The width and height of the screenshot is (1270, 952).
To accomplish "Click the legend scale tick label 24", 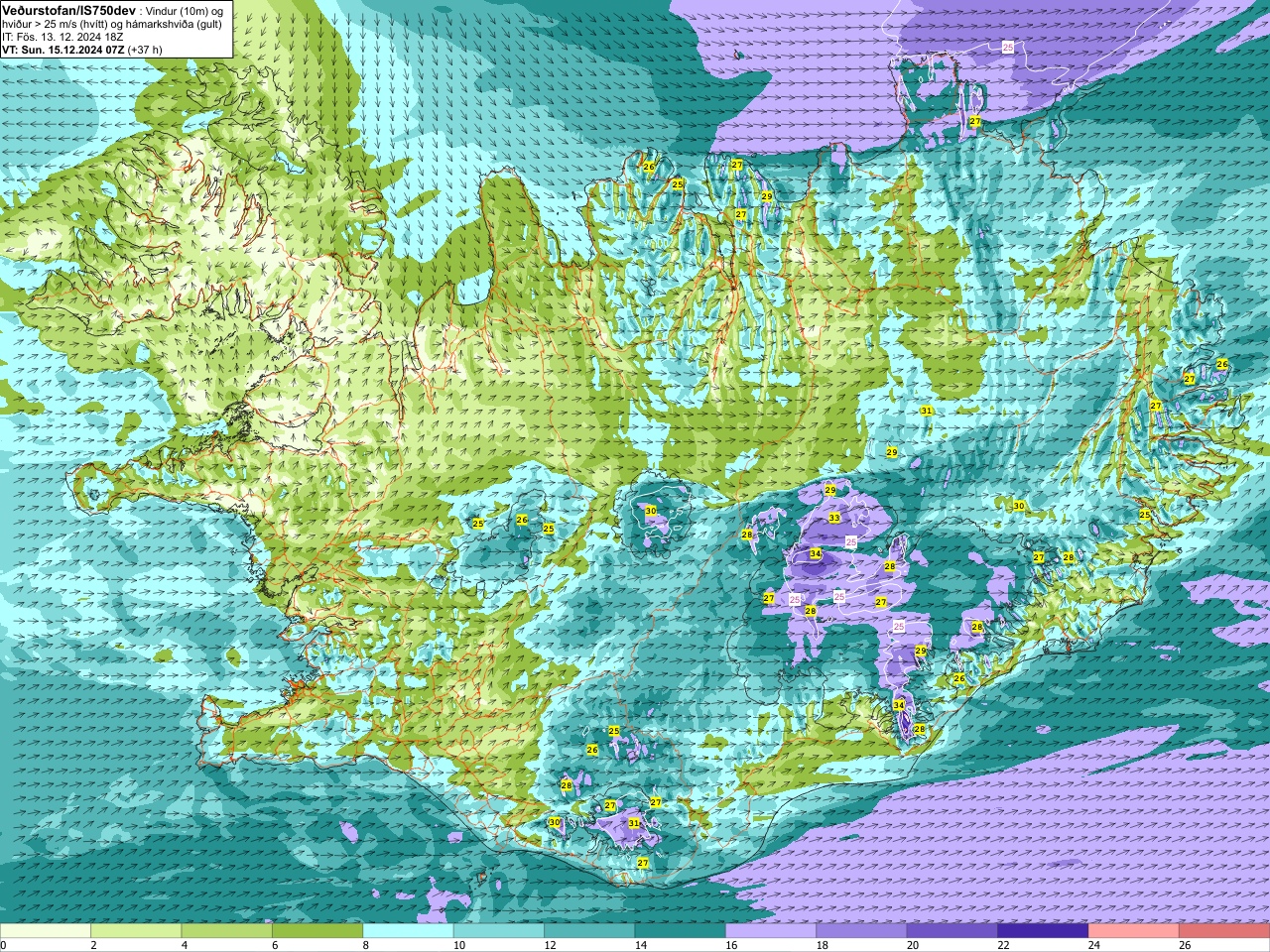I will coord(1093,946).
